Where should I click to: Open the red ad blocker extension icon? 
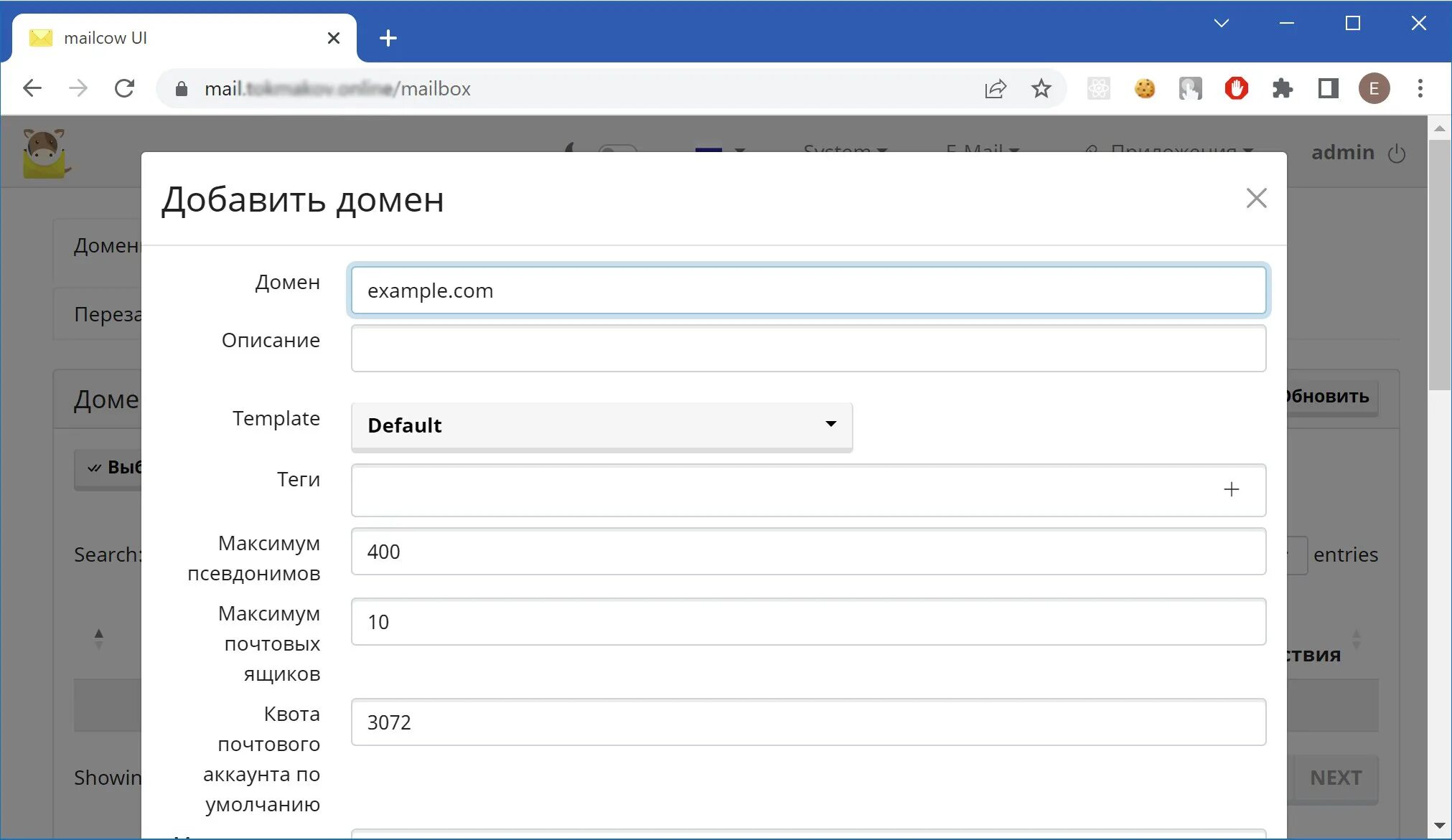click(1236, 89)
